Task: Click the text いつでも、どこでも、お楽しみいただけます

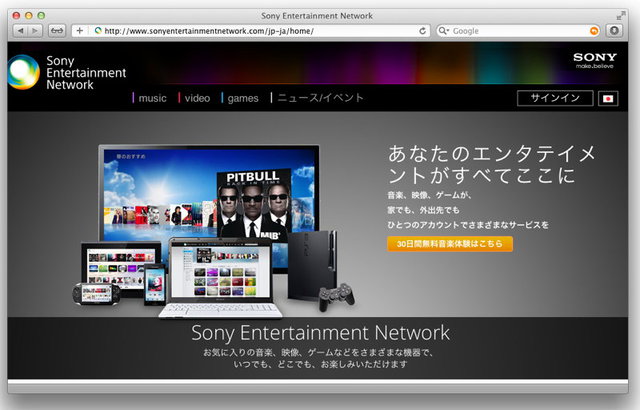Action: coord(320,364)
